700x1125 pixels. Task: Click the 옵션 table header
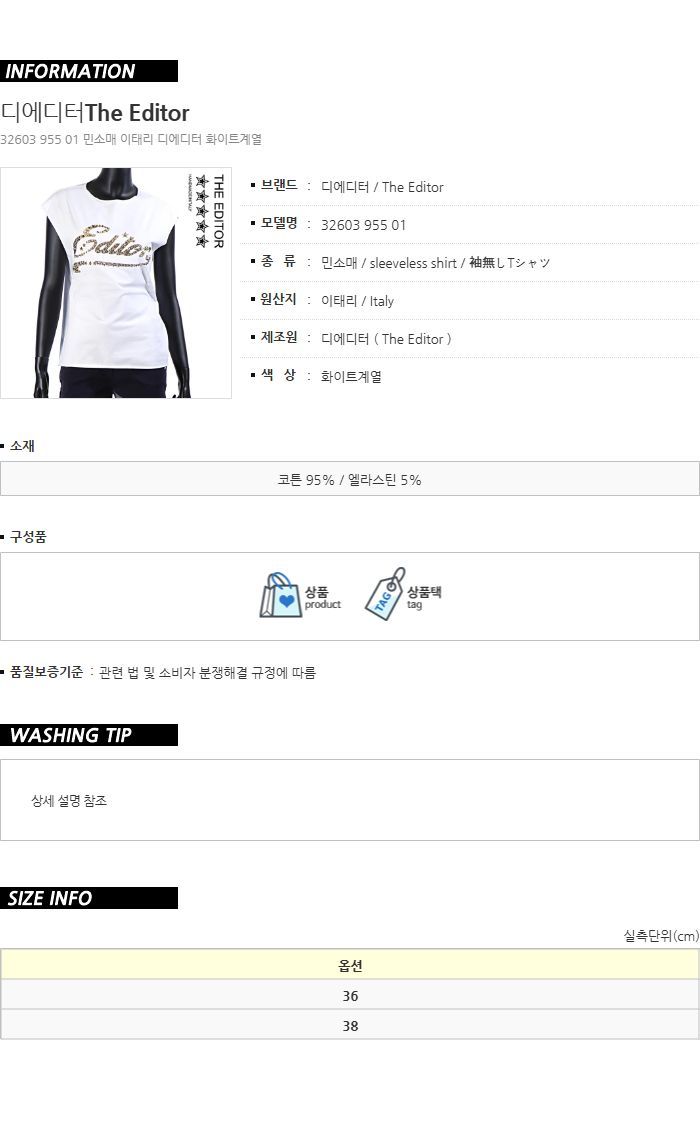tap(350, 965)
